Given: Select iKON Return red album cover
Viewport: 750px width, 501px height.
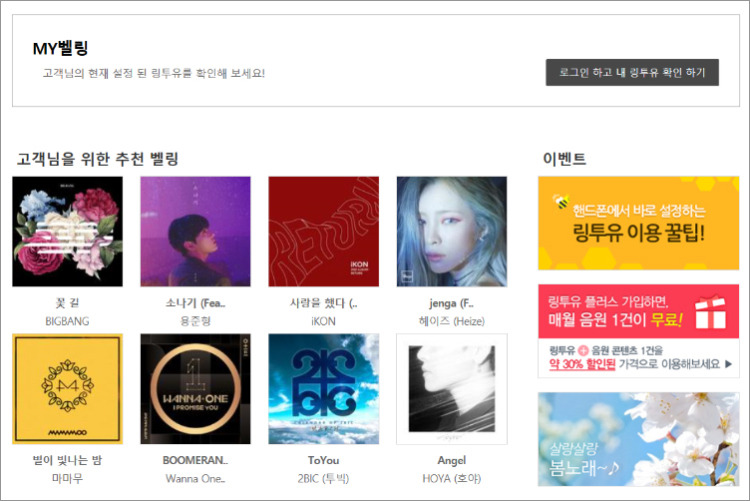Looking at the screenshot, I should click(x=323, y=232).
